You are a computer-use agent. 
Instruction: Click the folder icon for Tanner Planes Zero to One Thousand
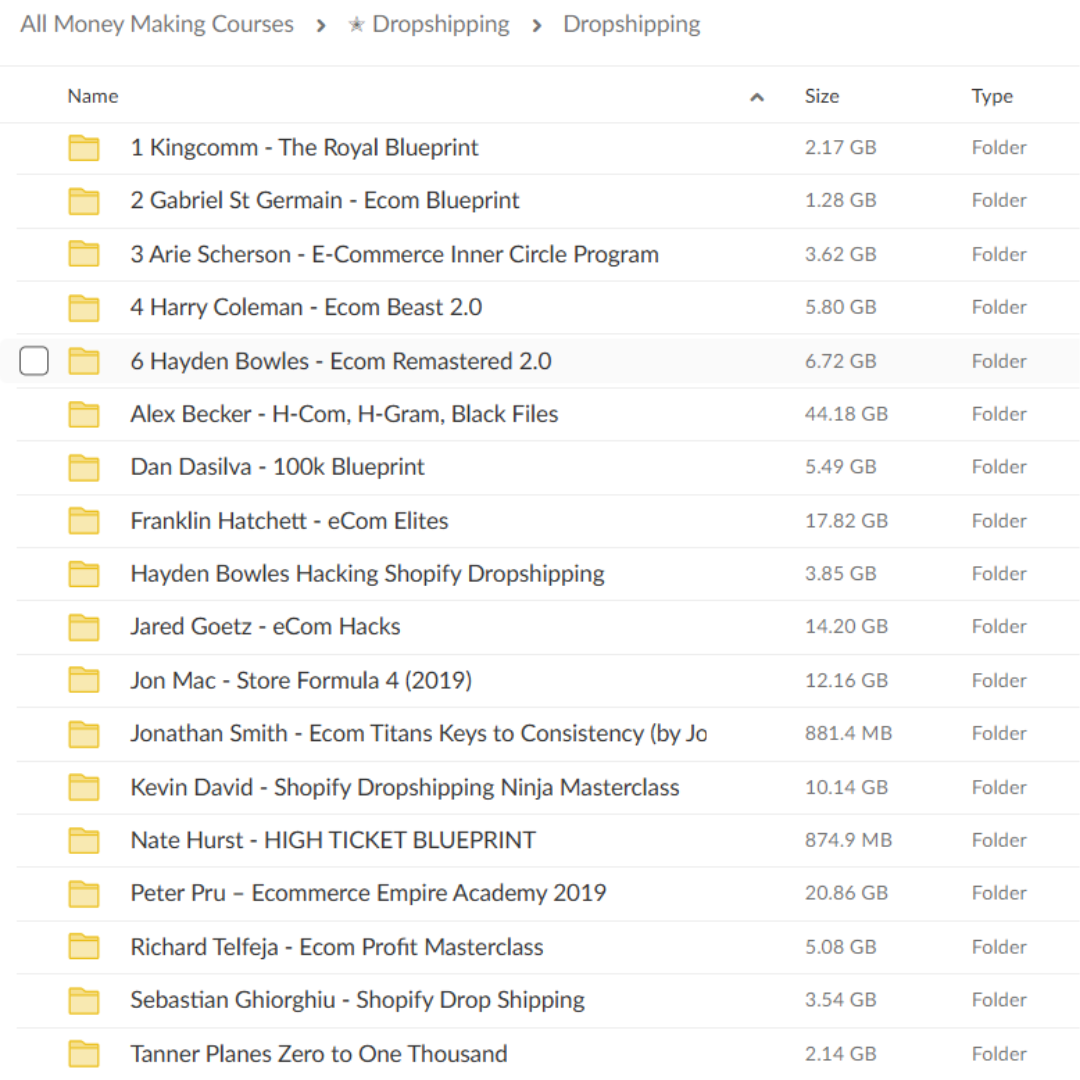click(x=84, y=1053)
